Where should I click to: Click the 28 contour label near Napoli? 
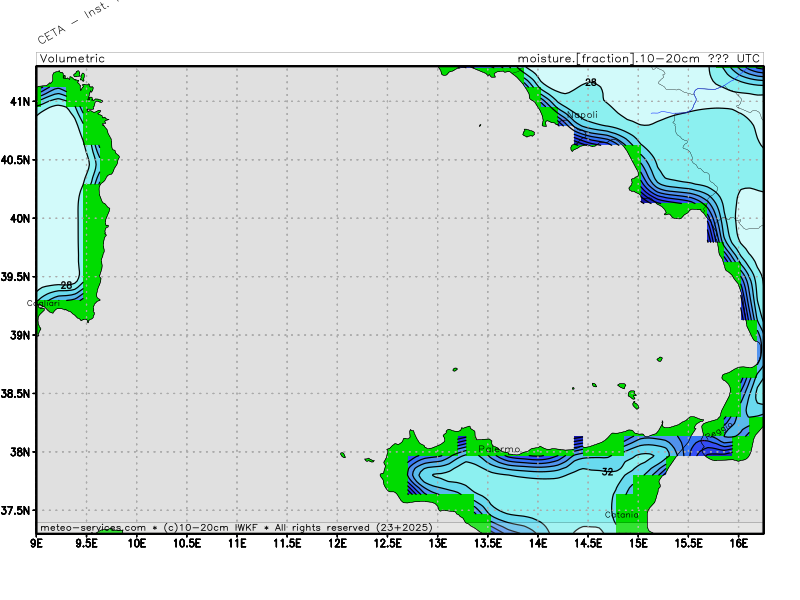(590, 82)
